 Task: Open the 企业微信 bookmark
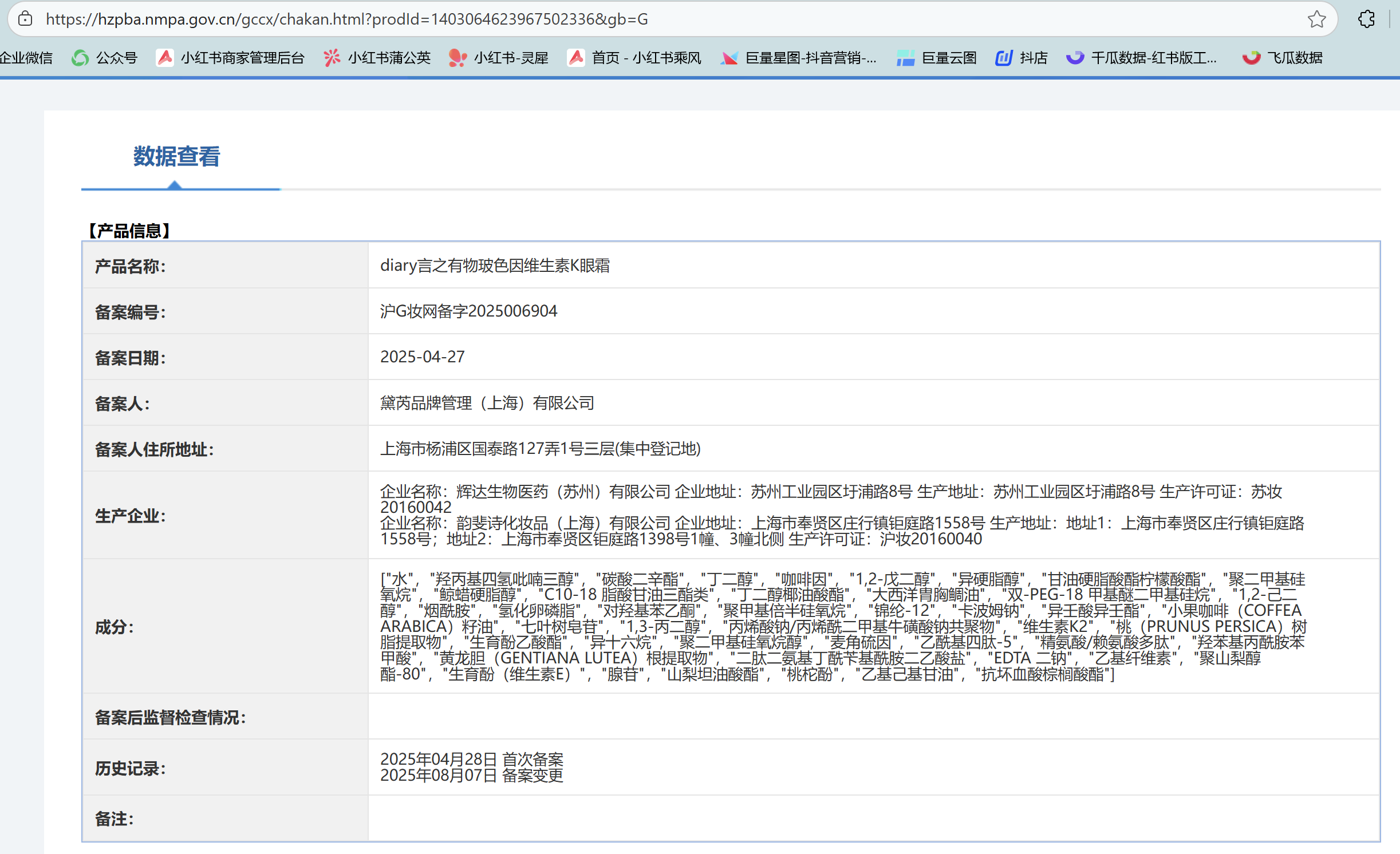[x=26, y=58]
